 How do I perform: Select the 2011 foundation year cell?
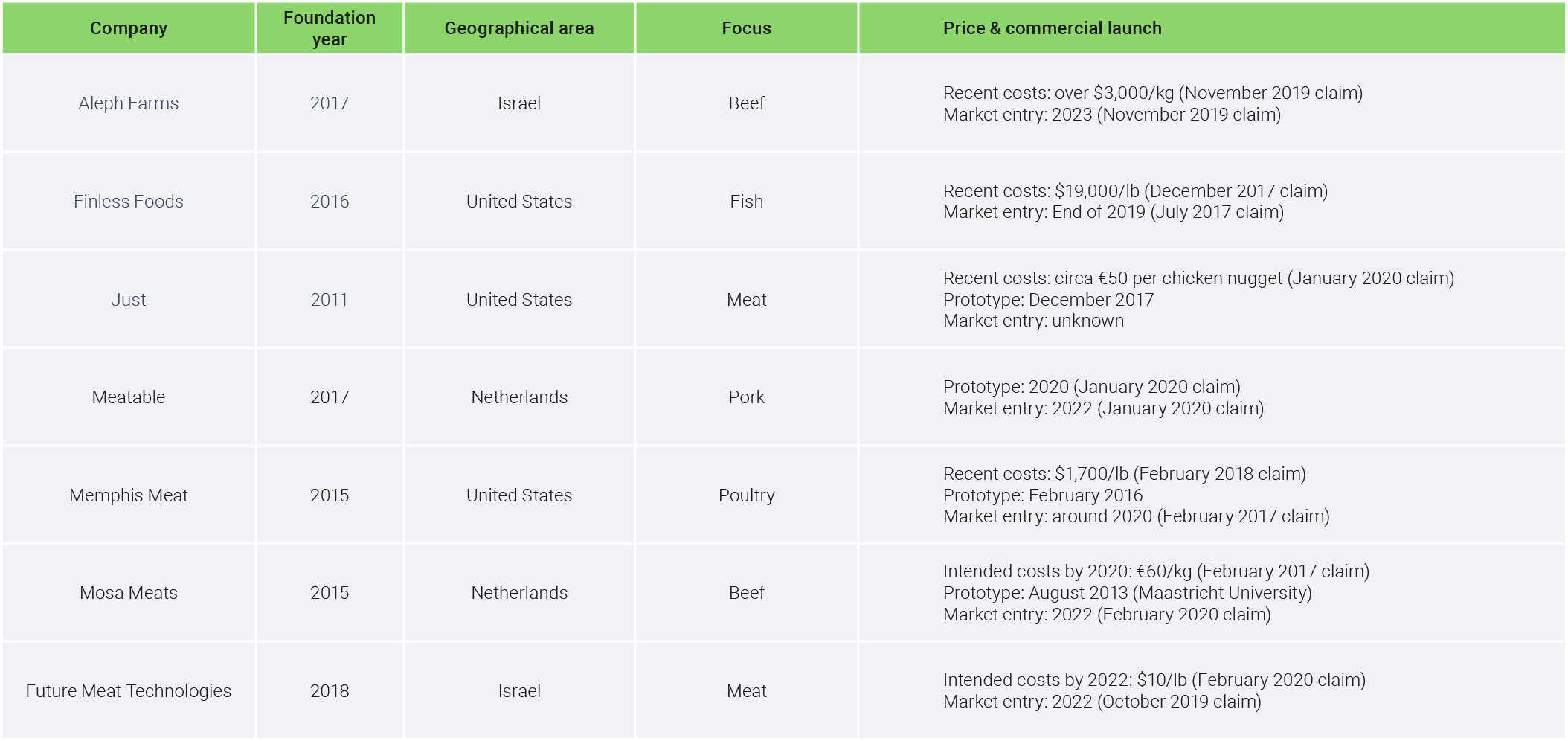click(330, 300)
